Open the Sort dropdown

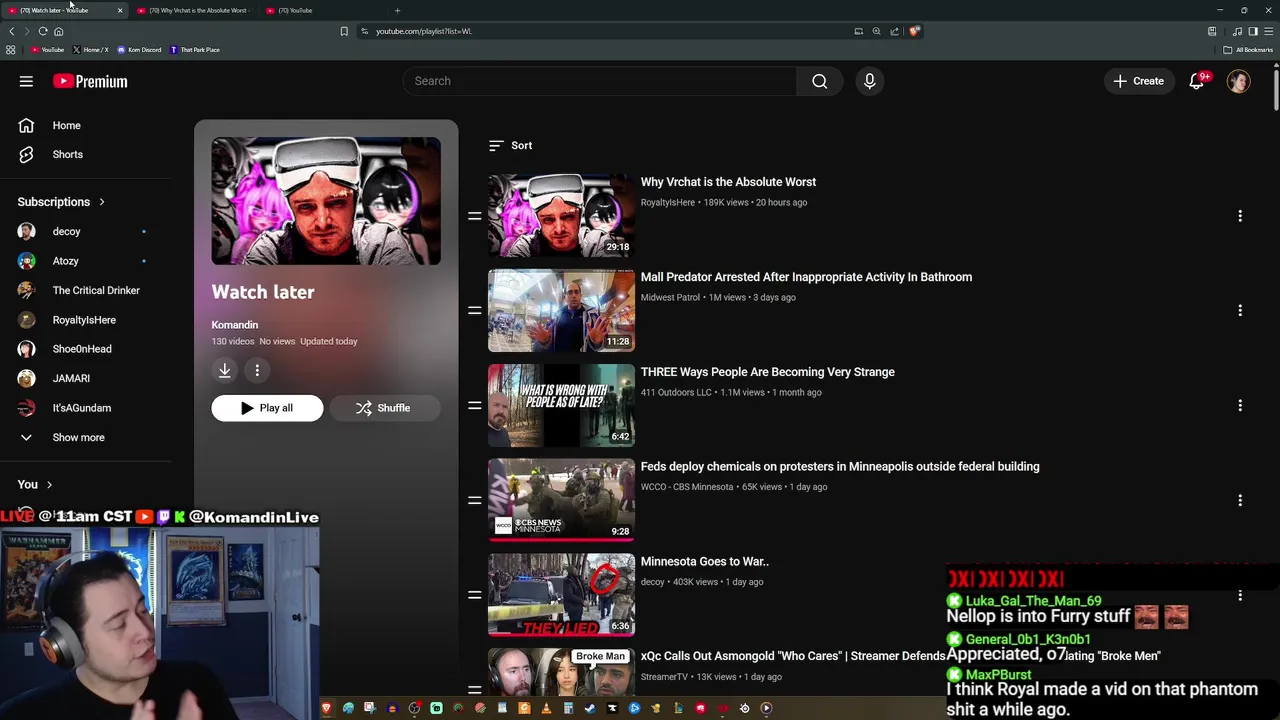(510, 146)
